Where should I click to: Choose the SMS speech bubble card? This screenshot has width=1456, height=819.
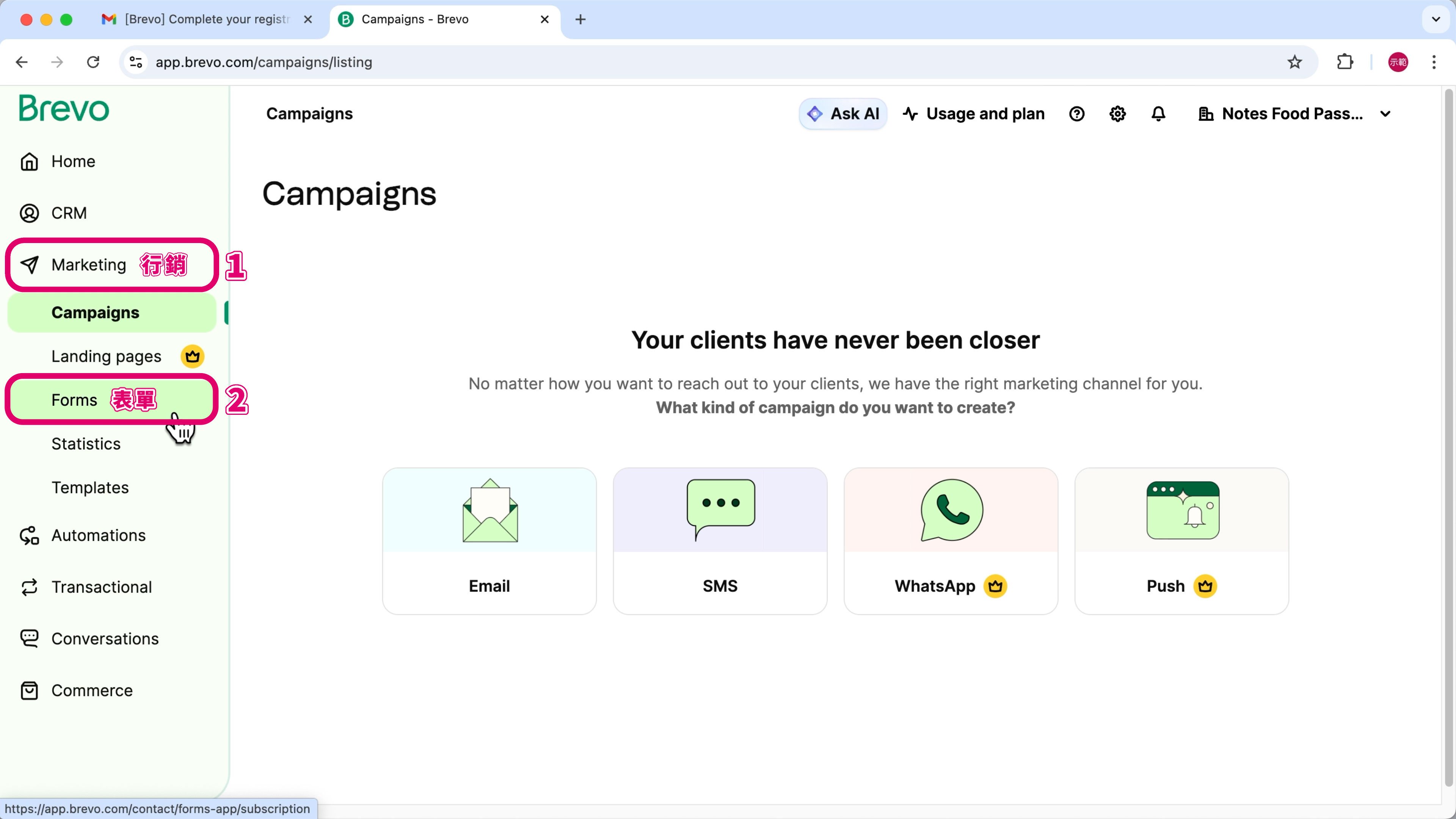click(x=720, y=540)
